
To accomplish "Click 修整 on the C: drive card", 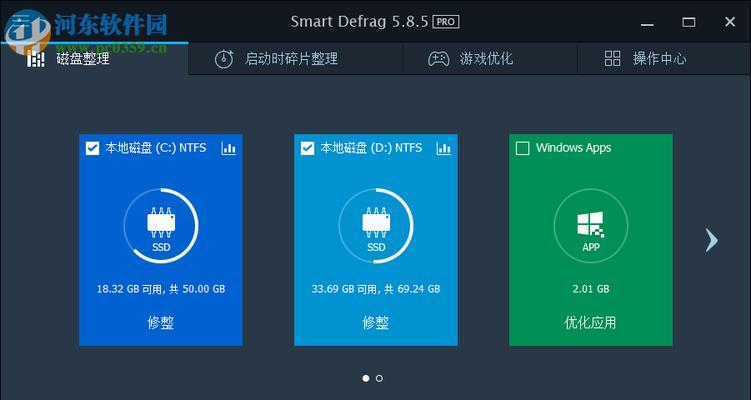I will [x=161, y=323].
